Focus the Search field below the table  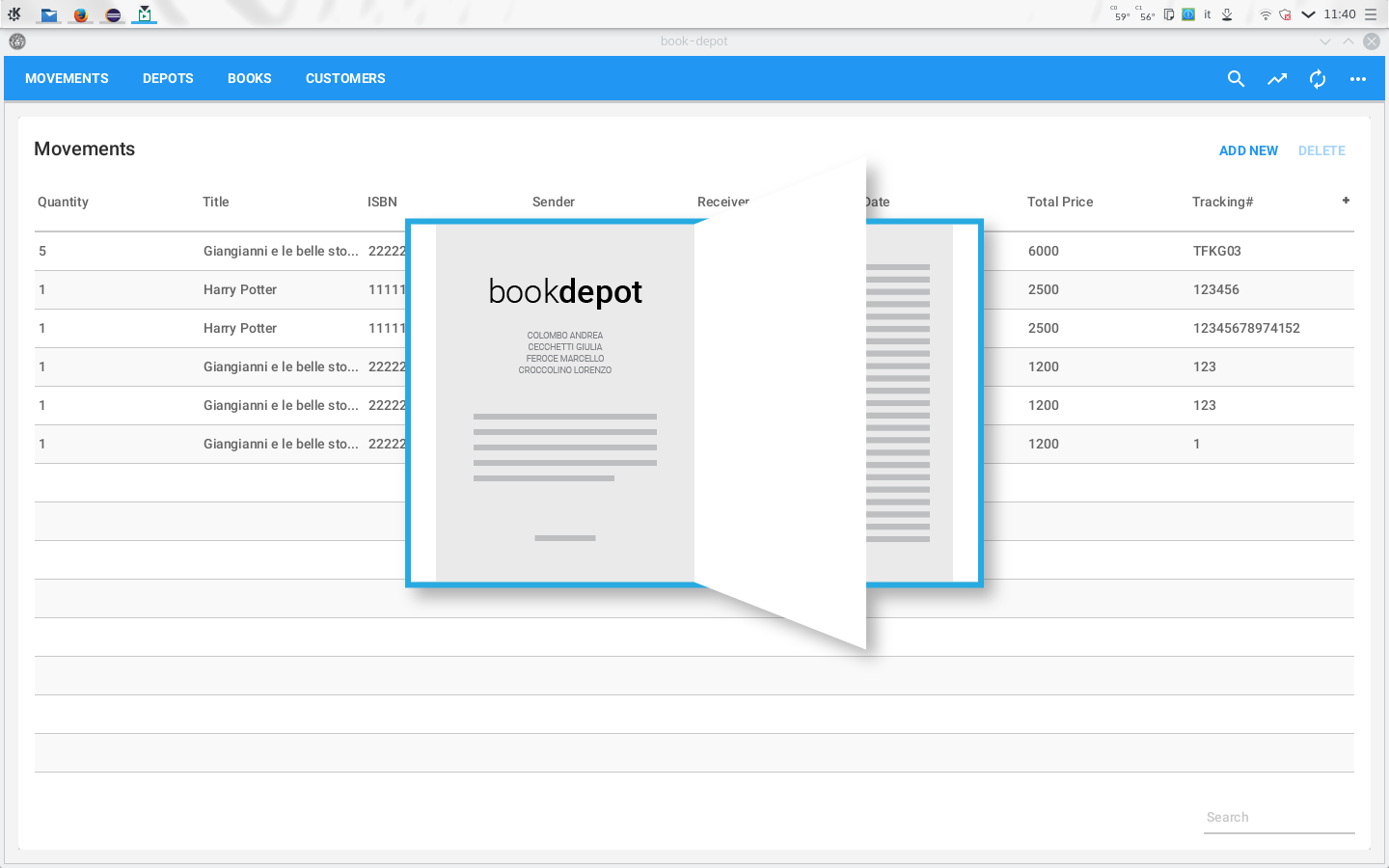coord(1279,817)
